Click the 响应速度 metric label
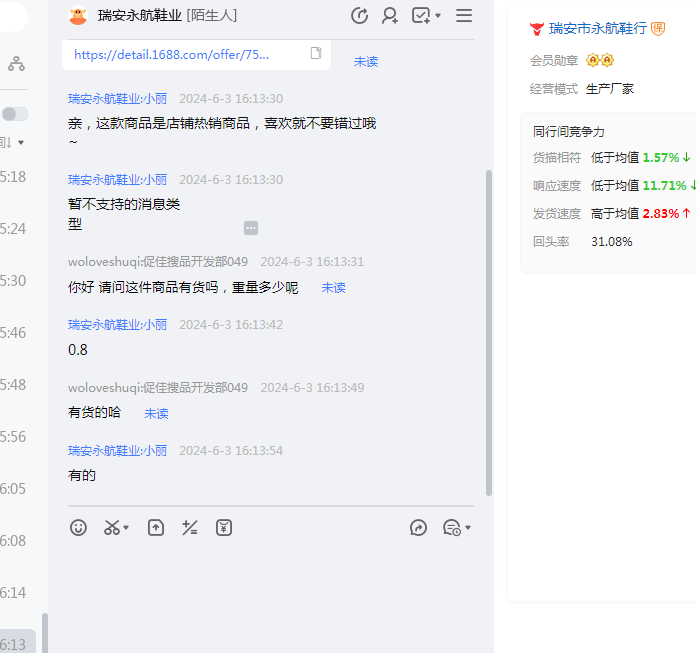Screen dimensions: 696x653 [x=556, y=185]
